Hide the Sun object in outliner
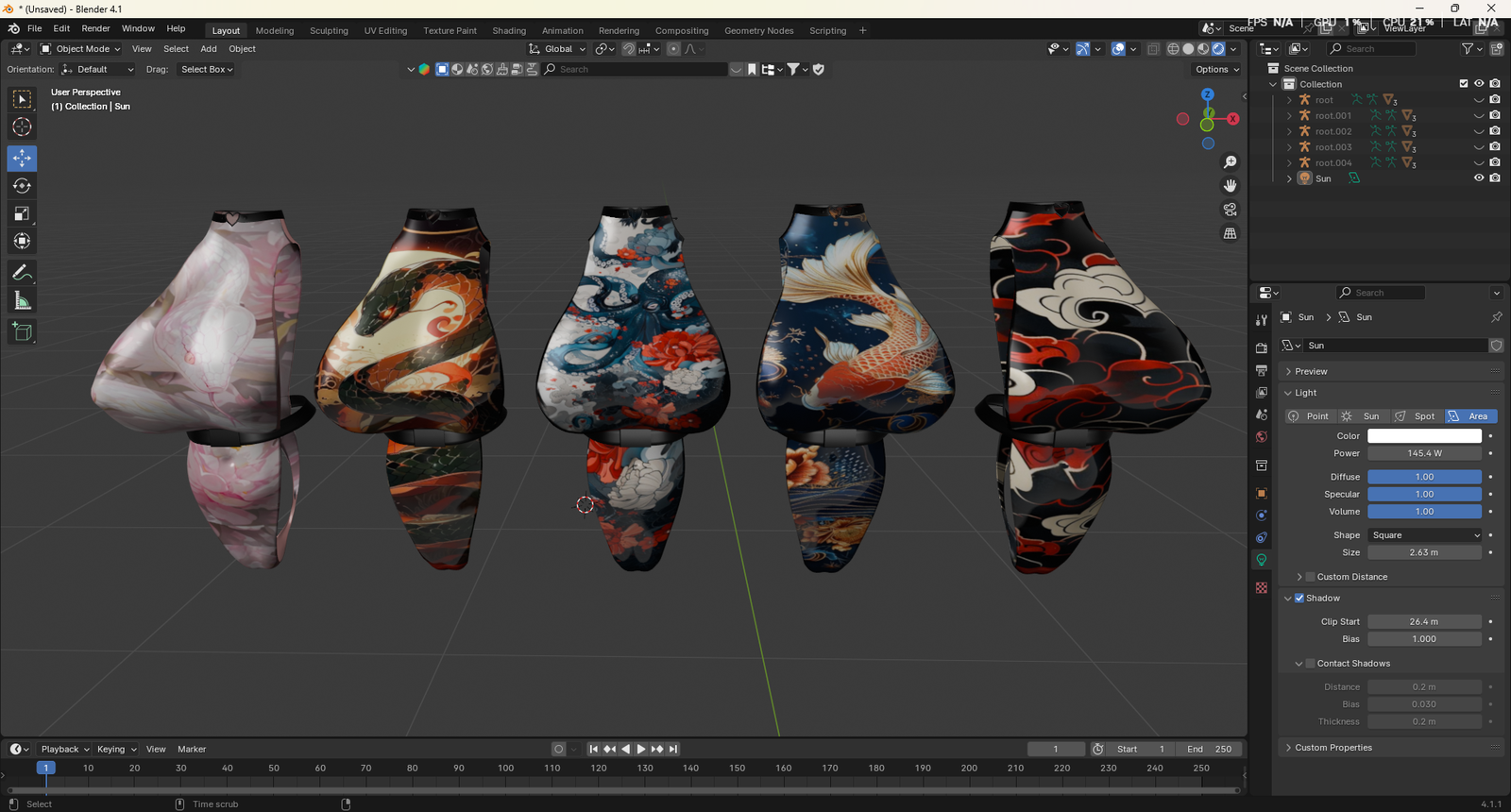Image resolution: width=1511 pixels, height=812 pixels. (1479, 178)
